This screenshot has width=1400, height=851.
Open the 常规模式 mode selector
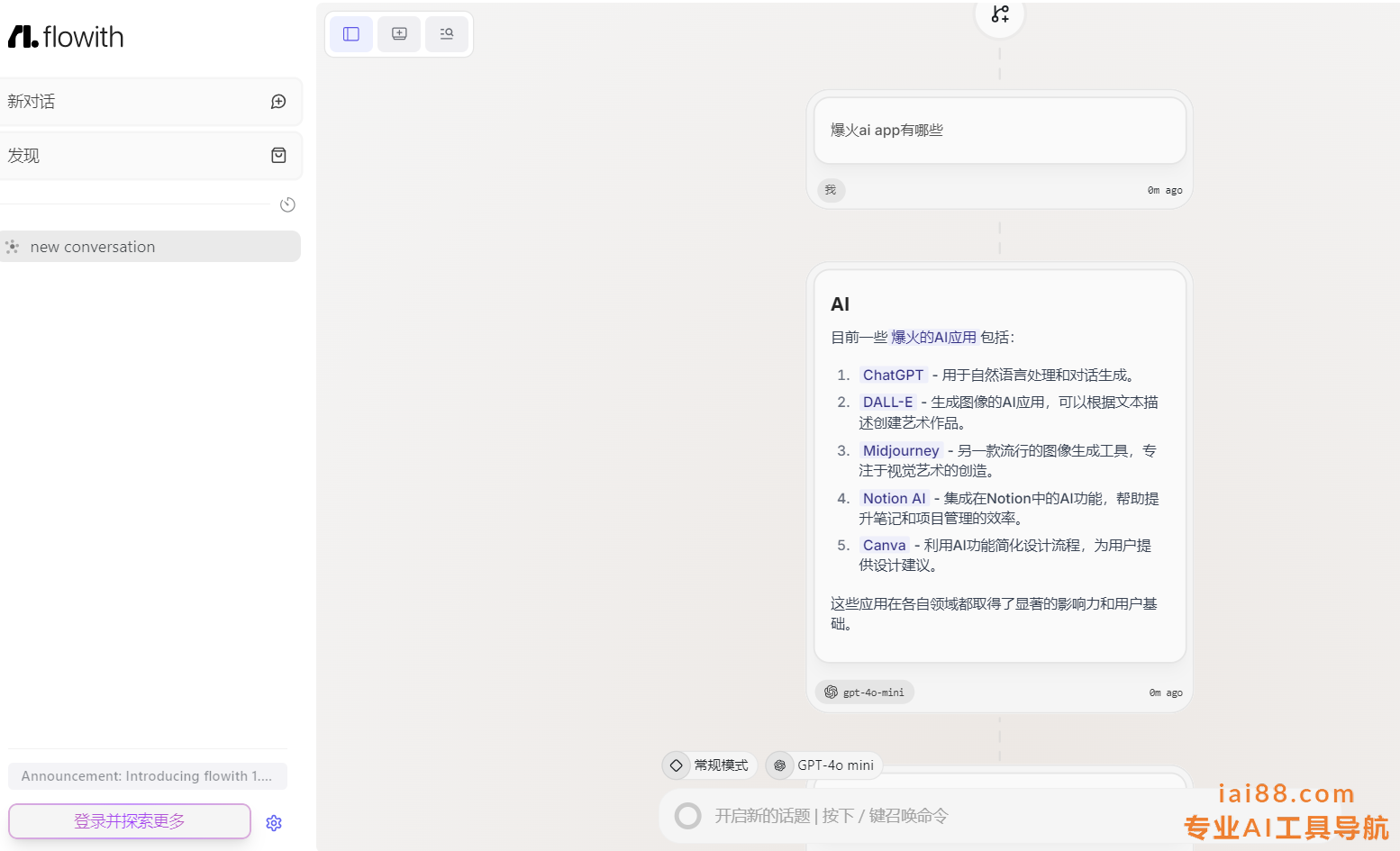tap(709, 765)
